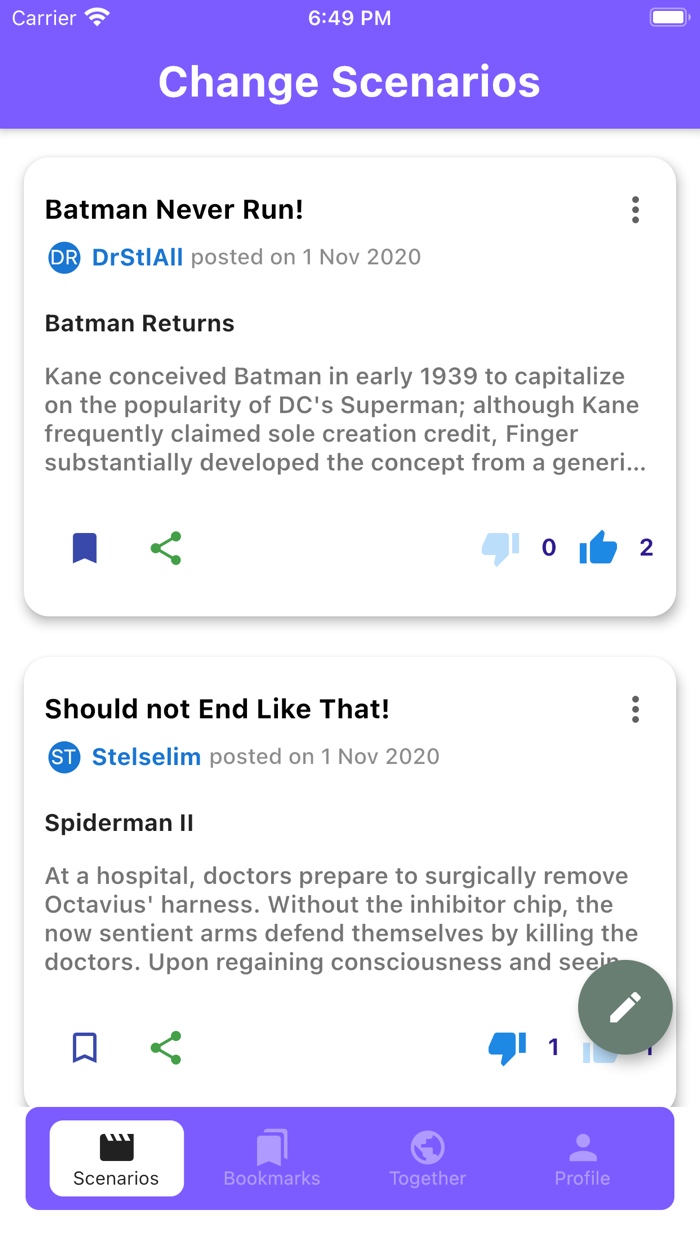This screenshot has height=1244, width=700.
Task: Open Stelselim's user profile link
Action: (x=146, y=757)
